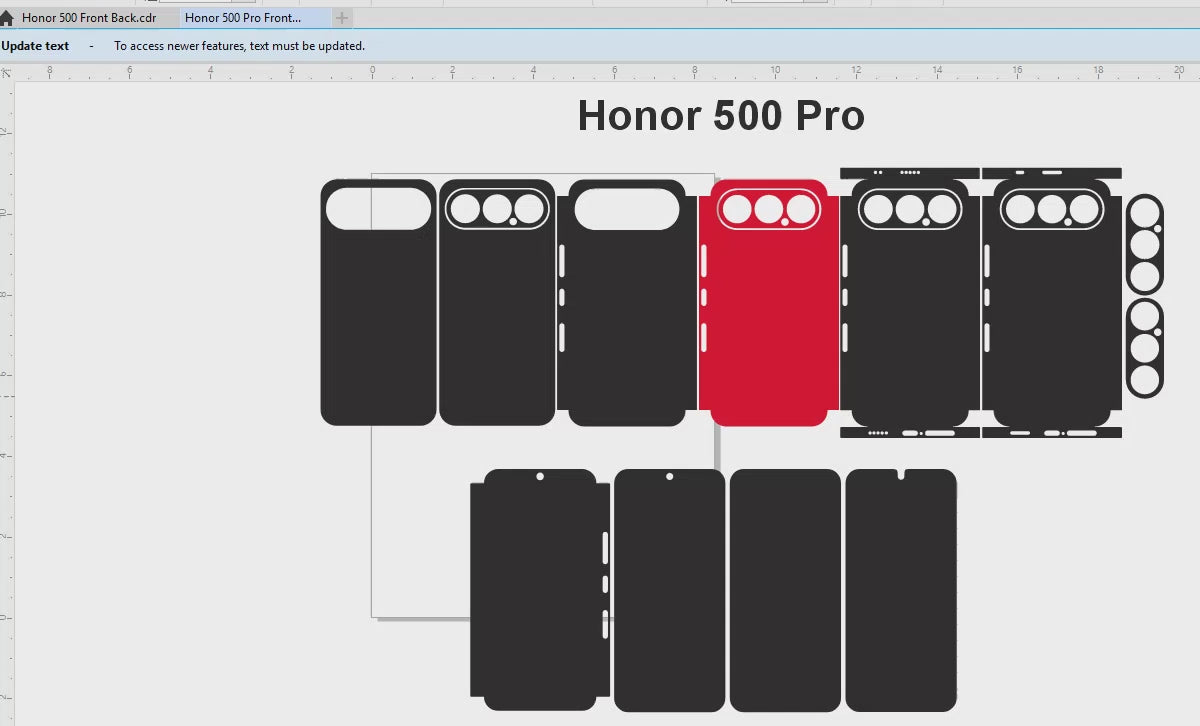Click the Home icon in the tab bar
This screenshot has height=726, width=1200.
tap(7, 18)
